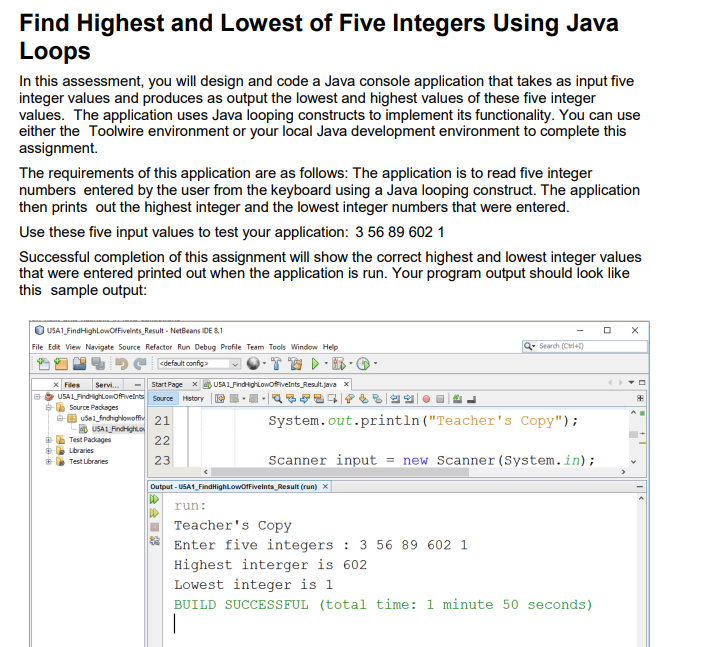702x647 pixels.
Task: Open the Refactor menu
Action: 158,347
